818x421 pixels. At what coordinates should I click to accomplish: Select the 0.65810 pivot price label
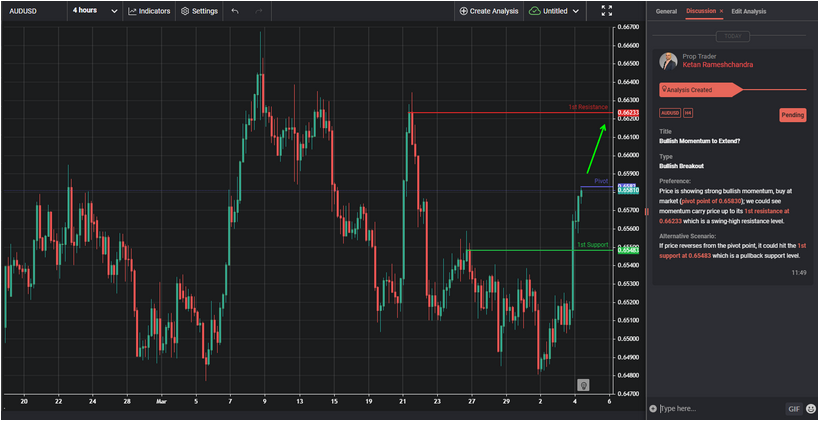[x=627, y=191]
